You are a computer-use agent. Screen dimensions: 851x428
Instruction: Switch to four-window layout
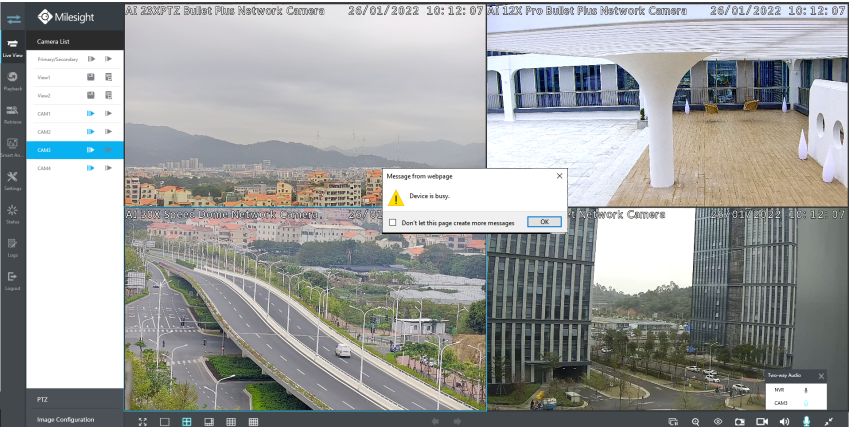[x=187, y=421]
